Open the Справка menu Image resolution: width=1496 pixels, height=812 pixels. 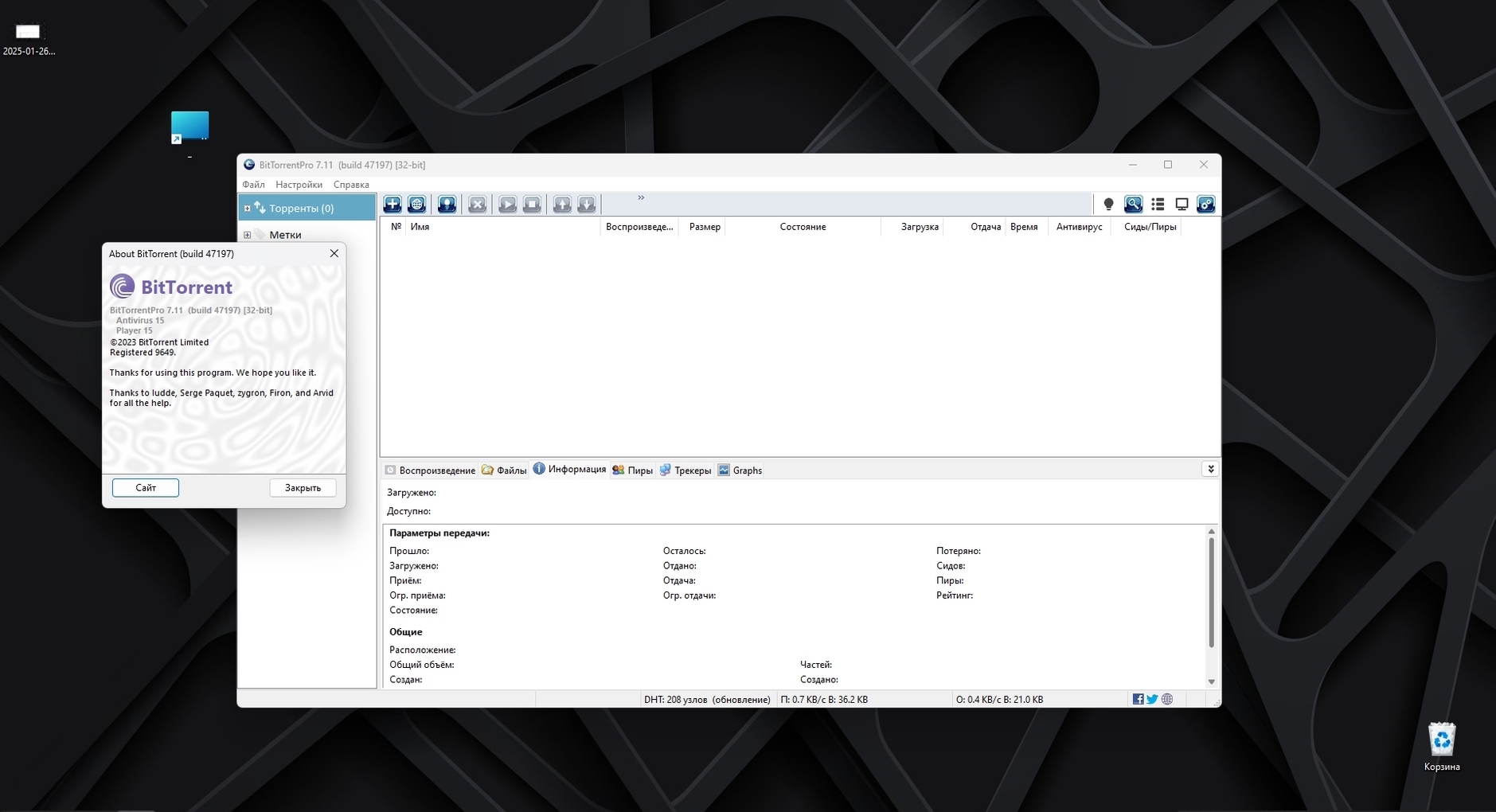(x=351, y=185)
